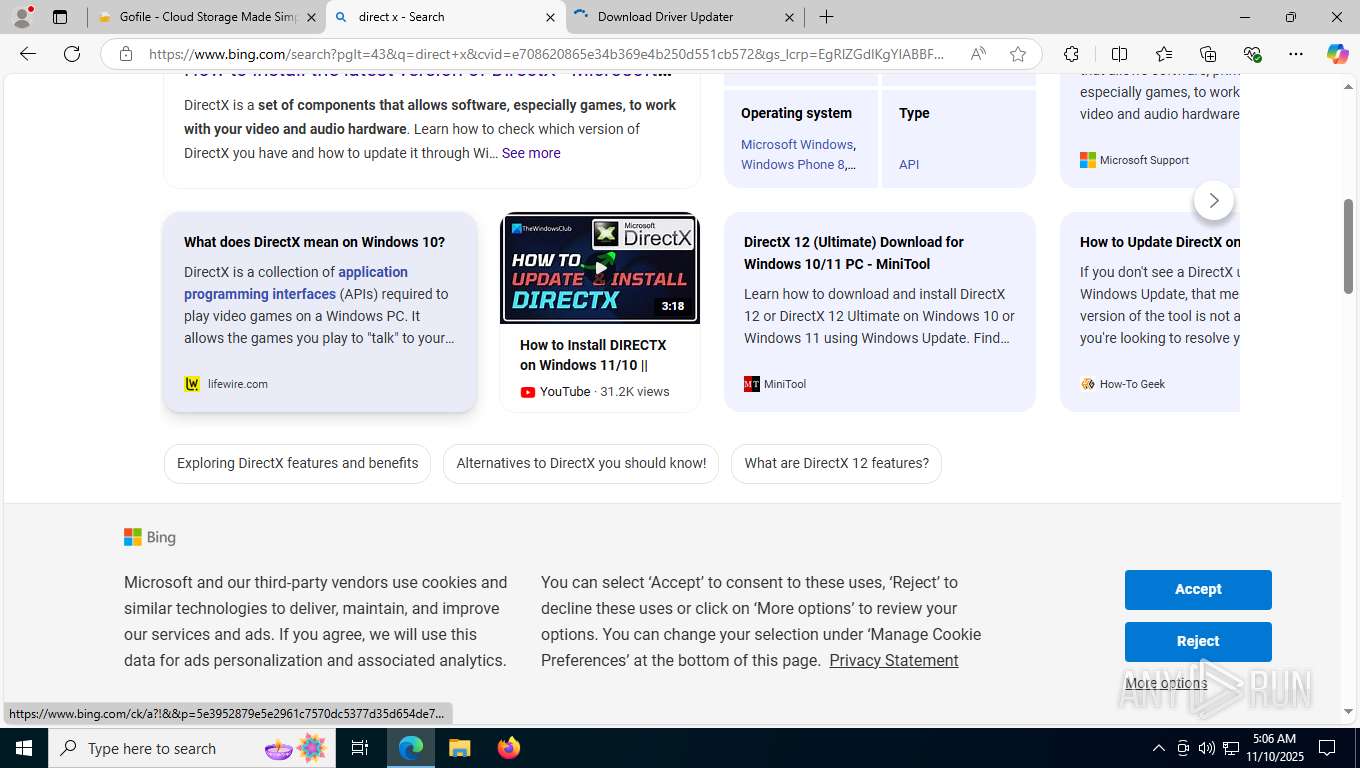The image size is (1360, 768).
Task: Click the browser back arrow
Action: click(28, 54)
